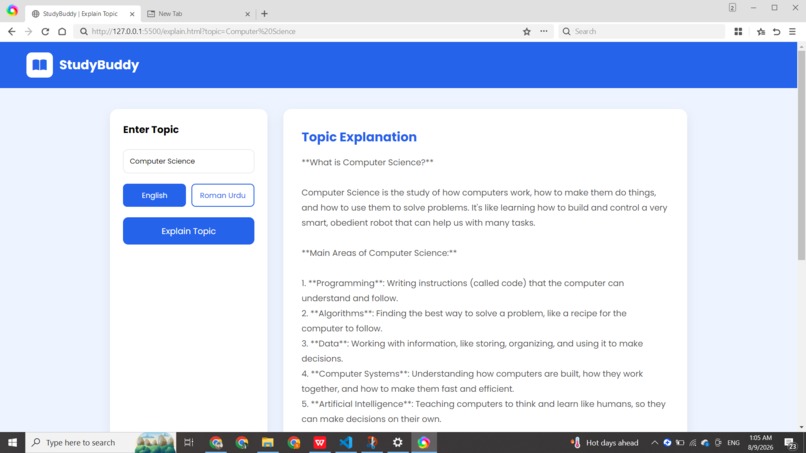
Task: Open the address bar three-dots menu
Action: 544,31
